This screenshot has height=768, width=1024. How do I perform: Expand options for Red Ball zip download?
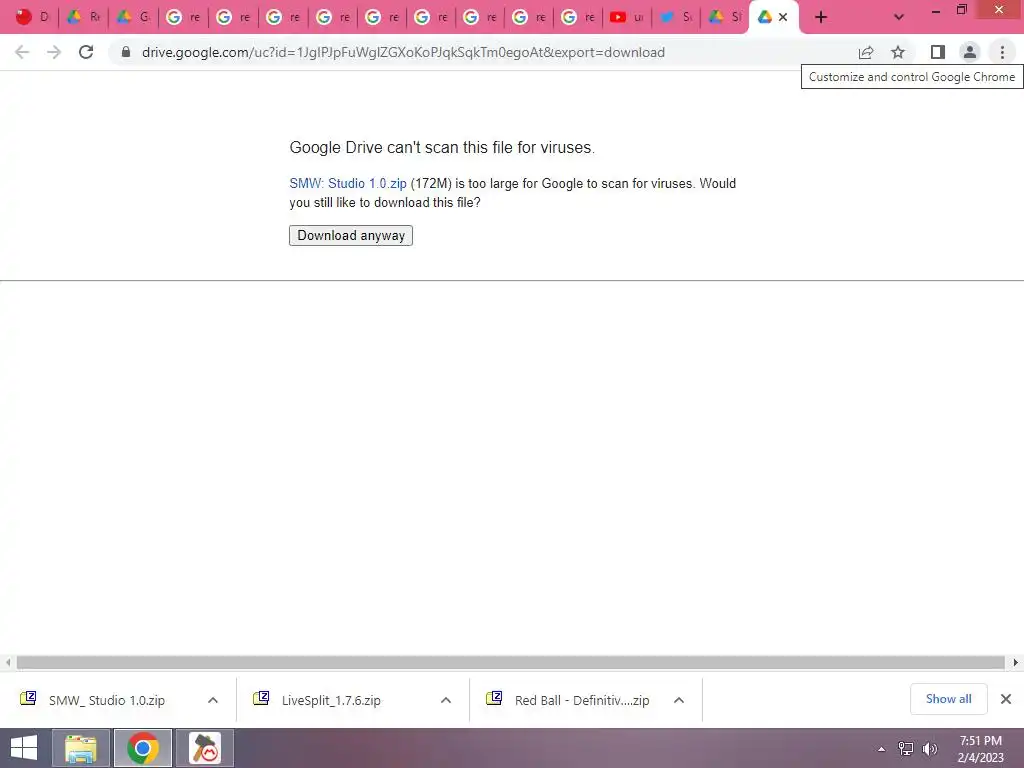[x=679, y=701]
